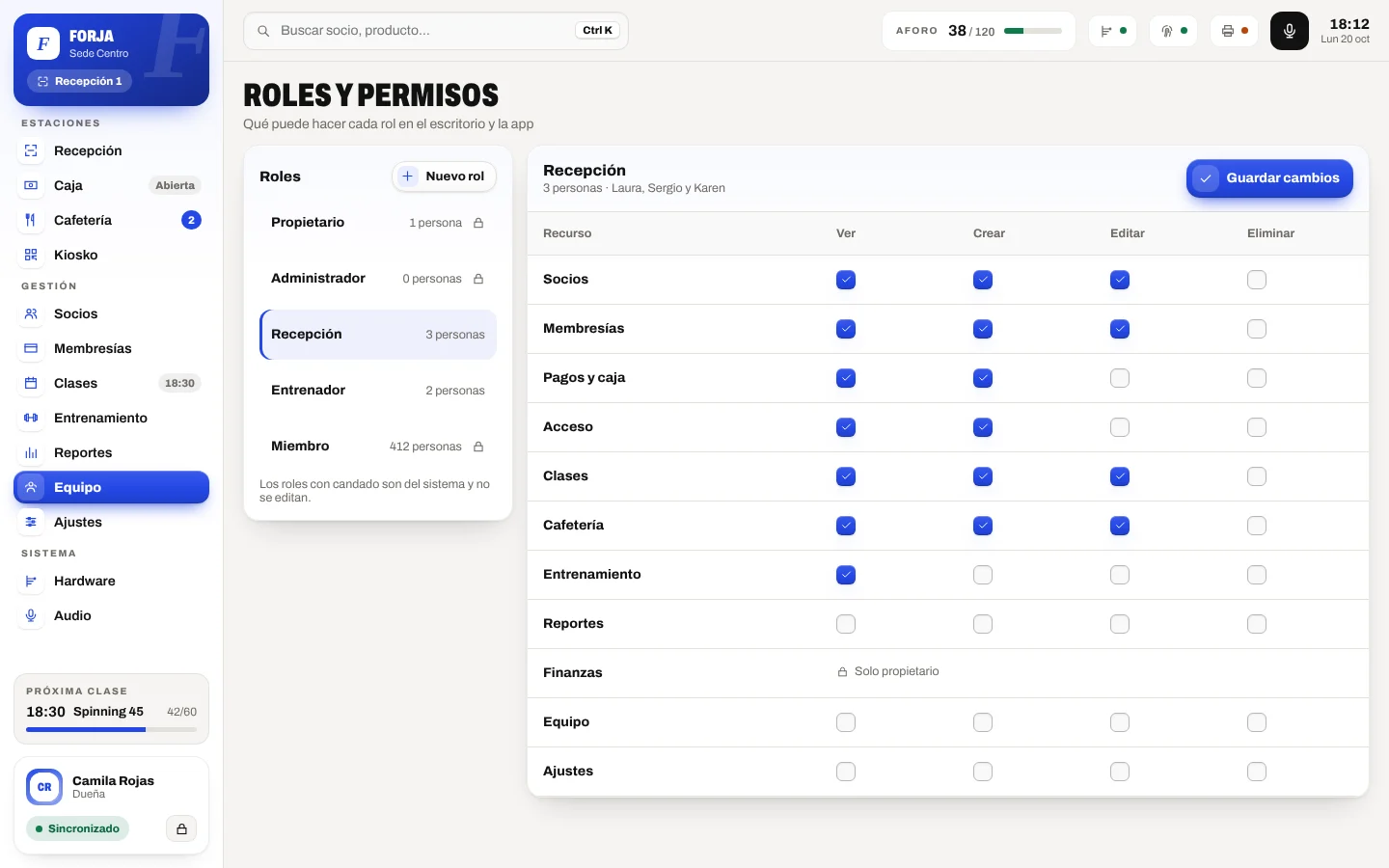Open Socios in the sidebar
1389x868 pixels.
111,314
